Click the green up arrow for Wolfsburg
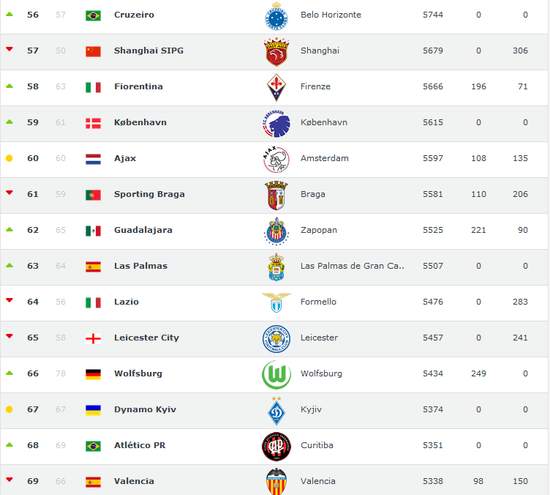This screenshot has width=550, height=495. pos(9,373)
